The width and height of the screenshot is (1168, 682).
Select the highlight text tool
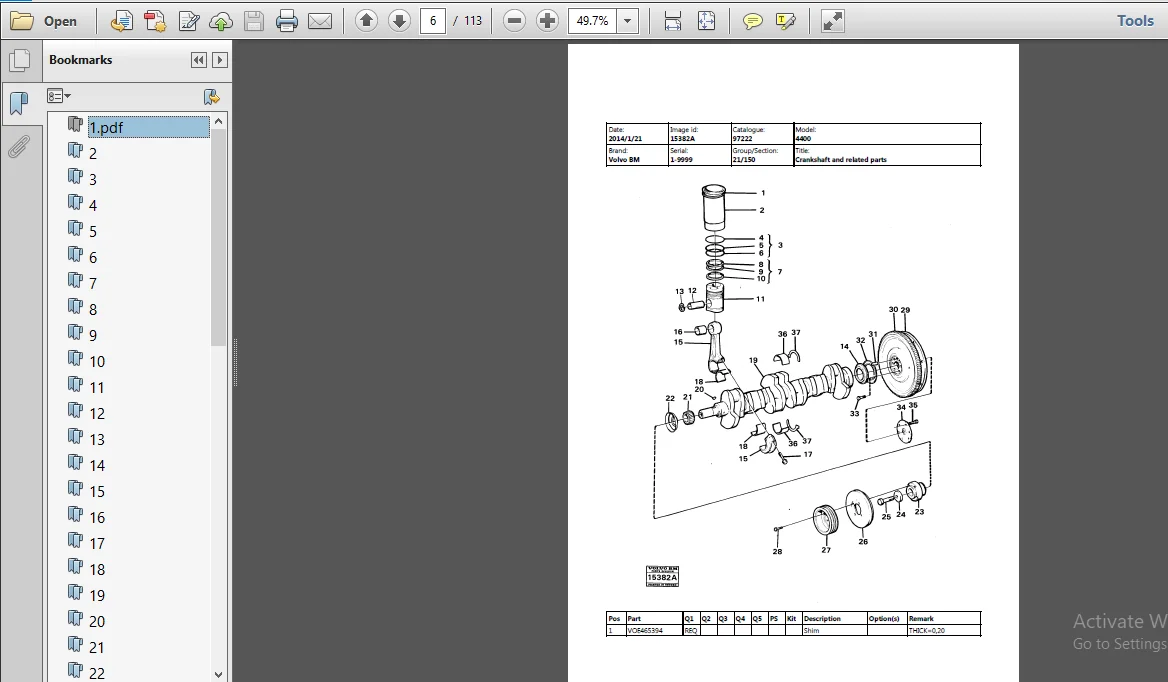coord(786,21)
